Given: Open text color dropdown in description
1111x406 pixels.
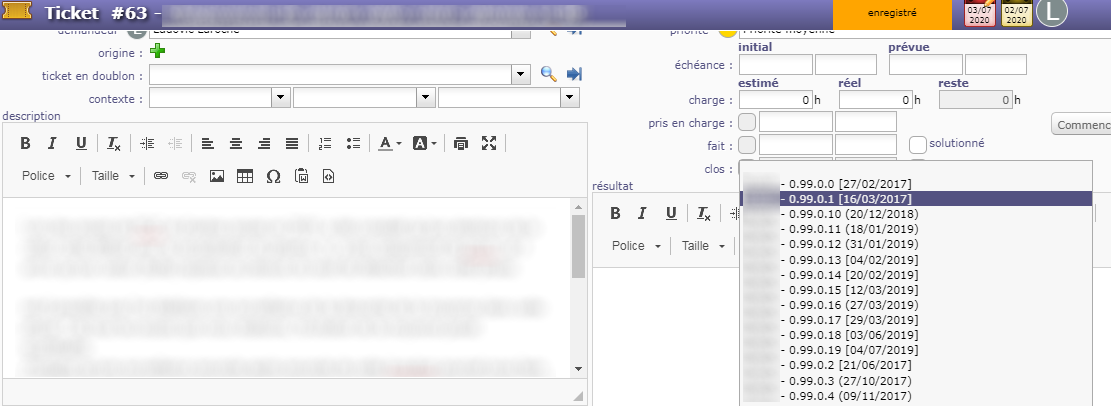Looking at the screenshot, I should pos(389,143).
